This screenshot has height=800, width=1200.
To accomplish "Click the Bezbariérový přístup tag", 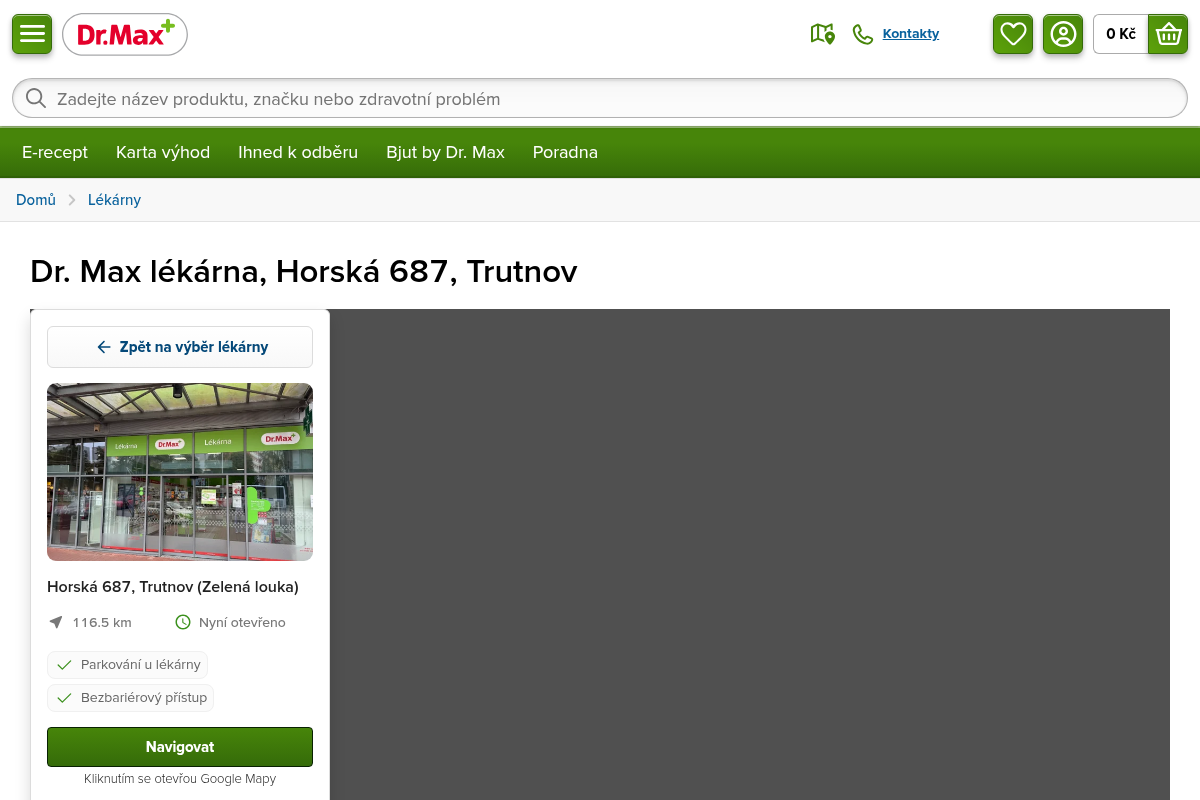I will (131, 698).
